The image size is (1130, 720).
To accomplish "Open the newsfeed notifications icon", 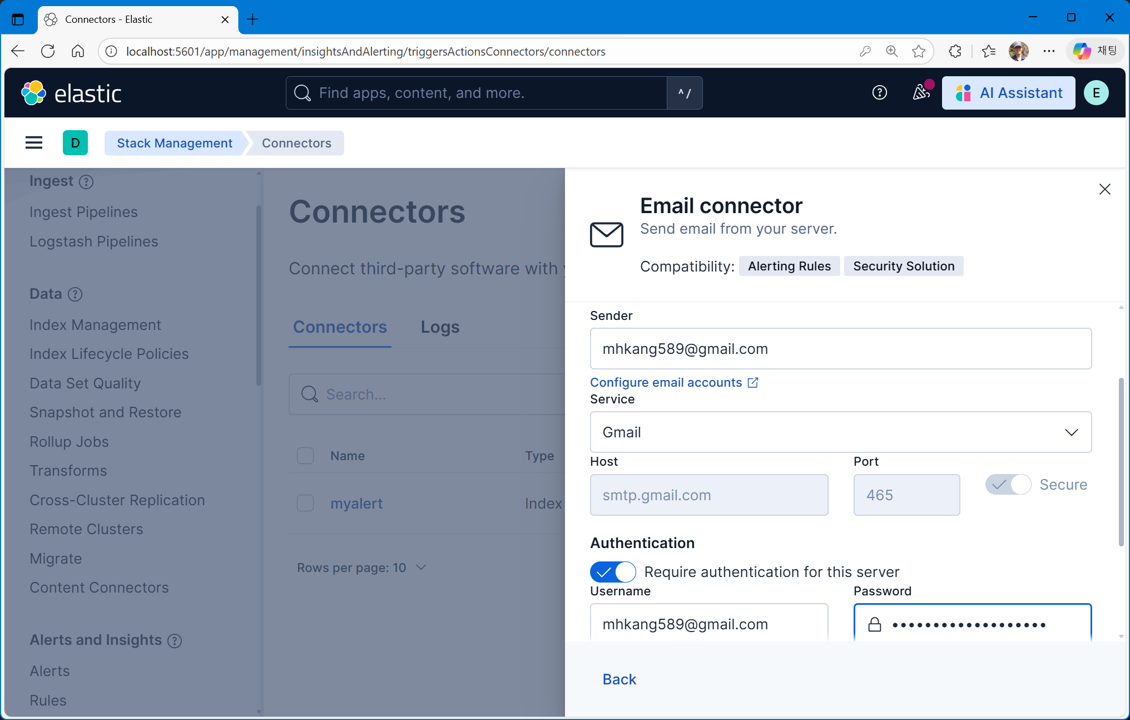I will pyautogui.click(x=920, y=93).
